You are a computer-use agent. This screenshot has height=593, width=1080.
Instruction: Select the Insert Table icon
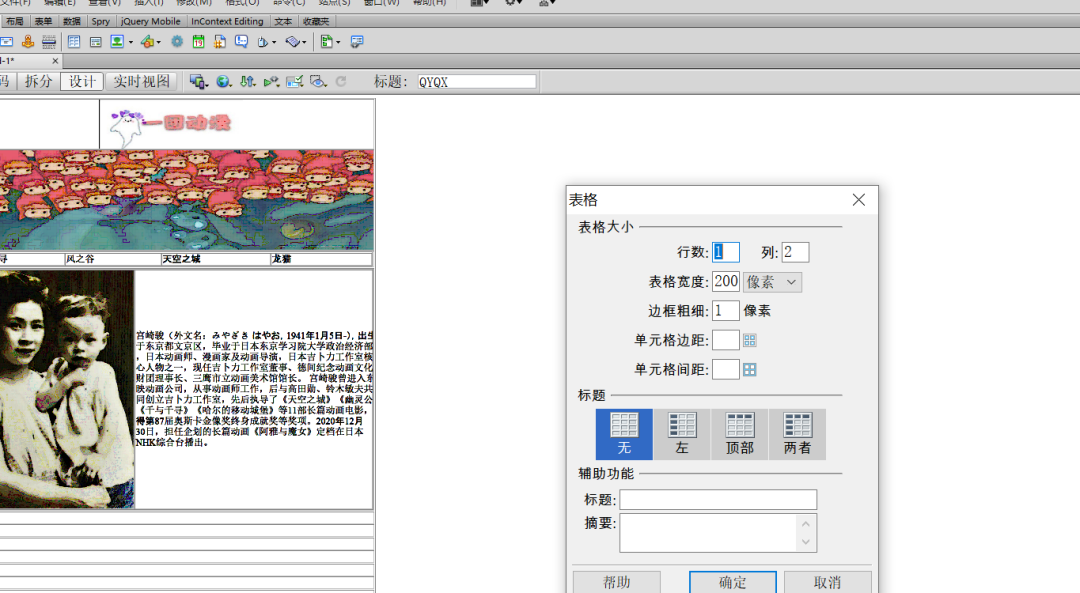[x=74, y=41]
